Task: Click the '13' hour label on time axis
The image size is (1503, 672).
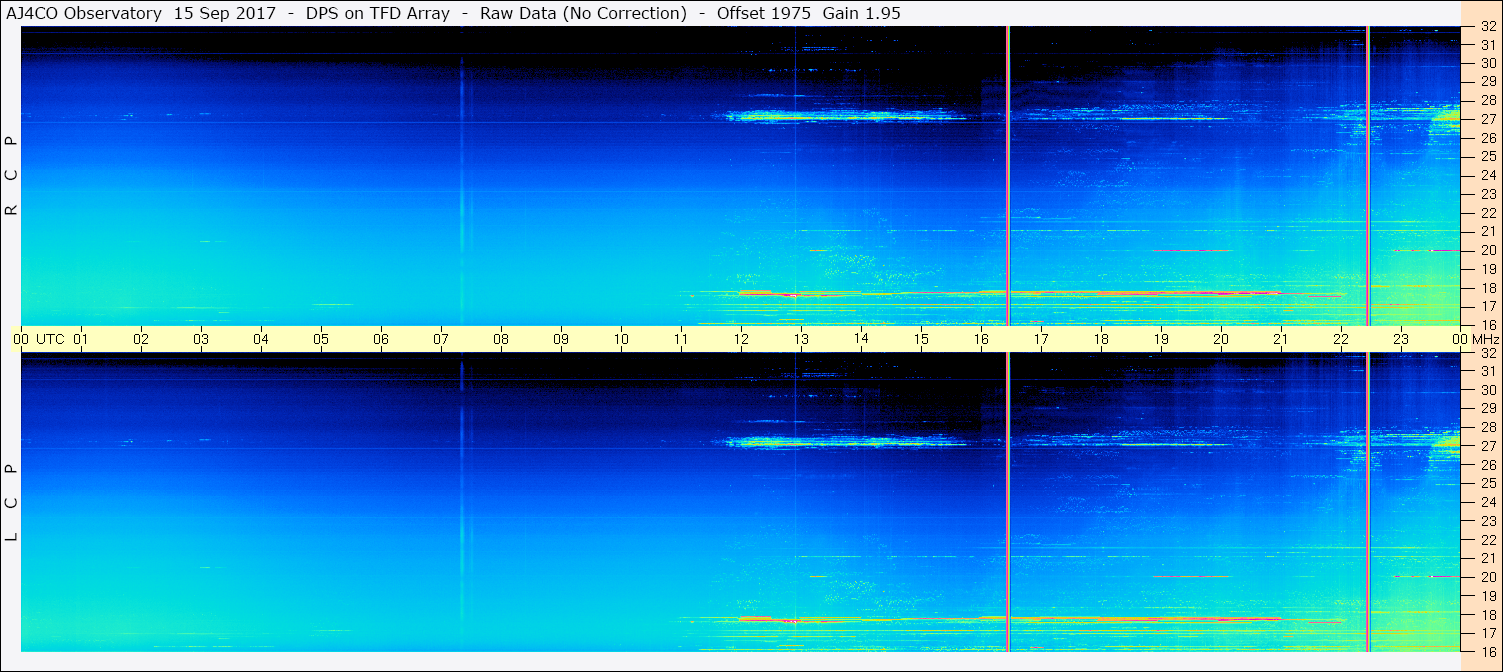Action: pos(801,339)
